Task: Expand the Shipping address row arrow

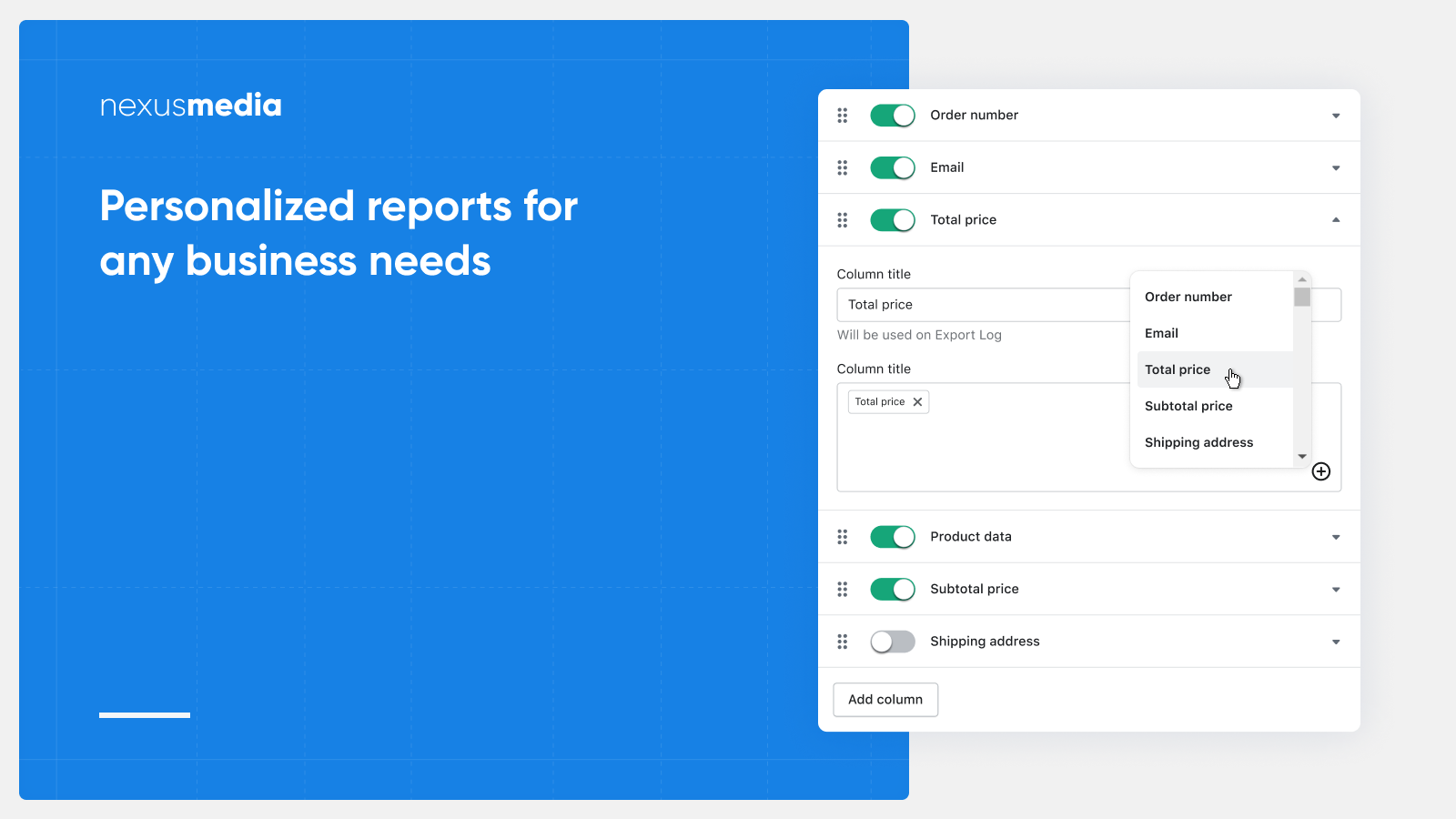Action: tap(1336, 642)
